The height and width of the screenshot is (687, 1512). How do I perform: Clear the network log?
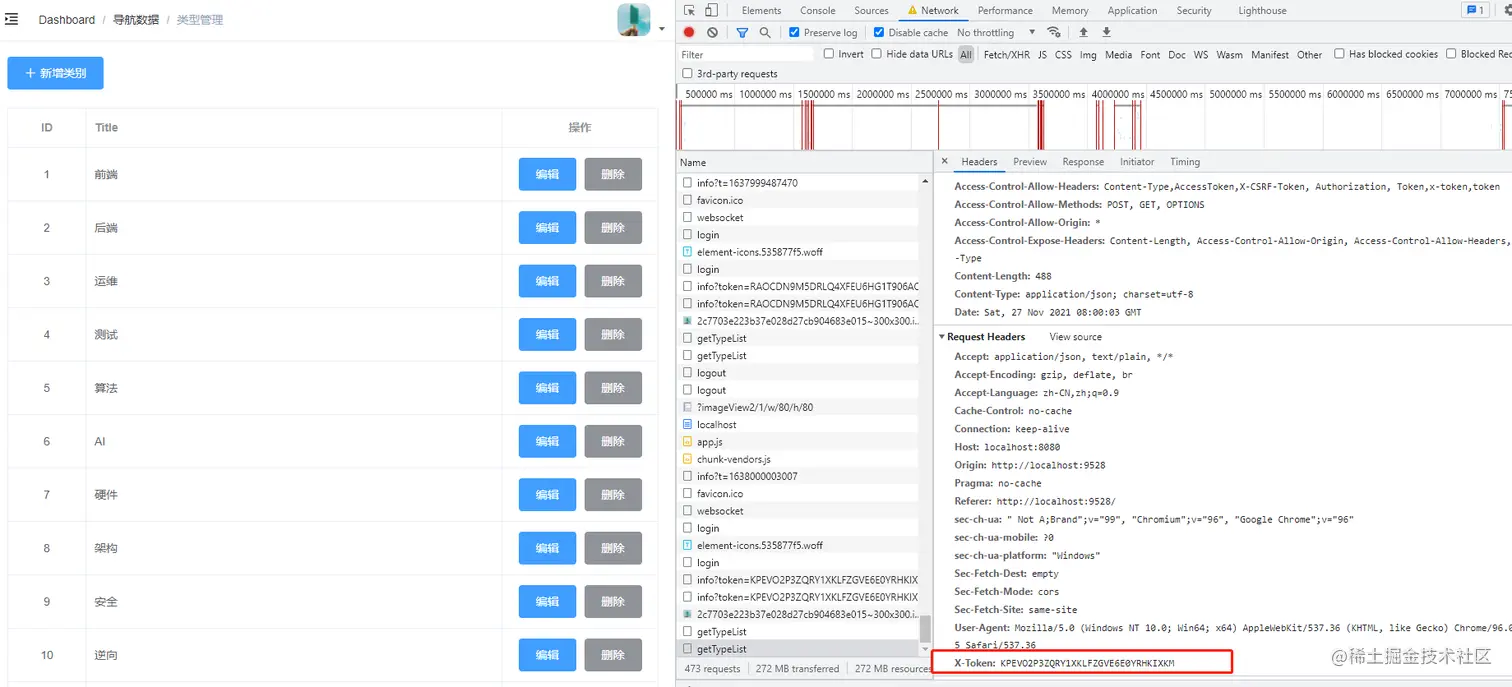point(712,32)
